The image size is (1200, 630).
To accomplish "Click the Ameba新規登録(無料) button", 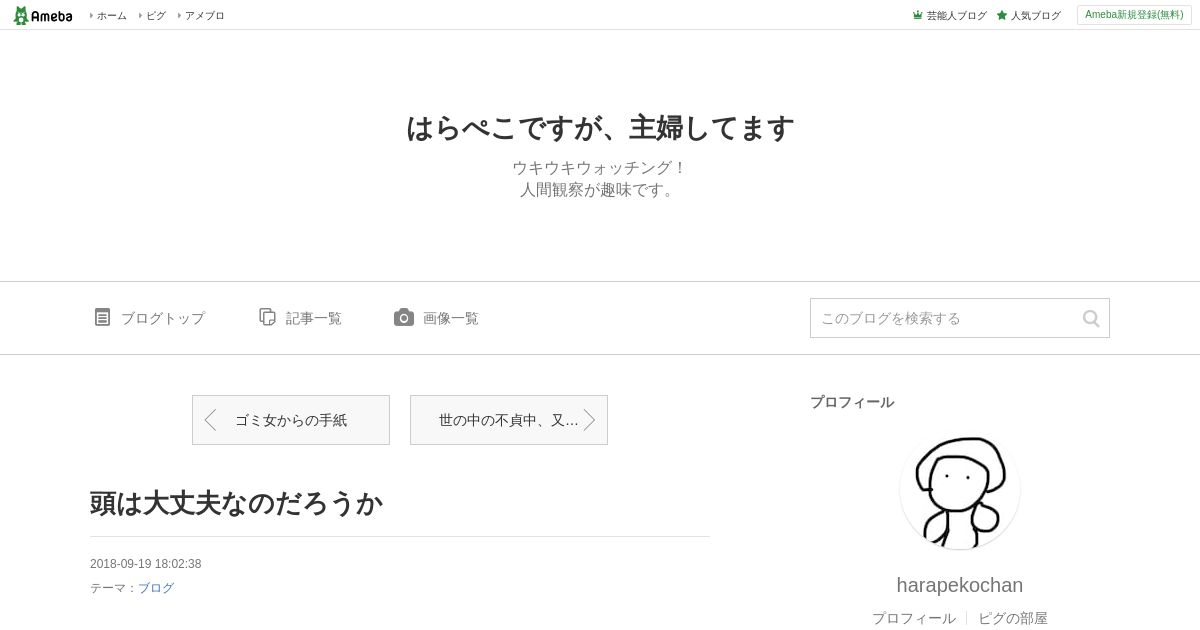I will (x=1134, y=15).
